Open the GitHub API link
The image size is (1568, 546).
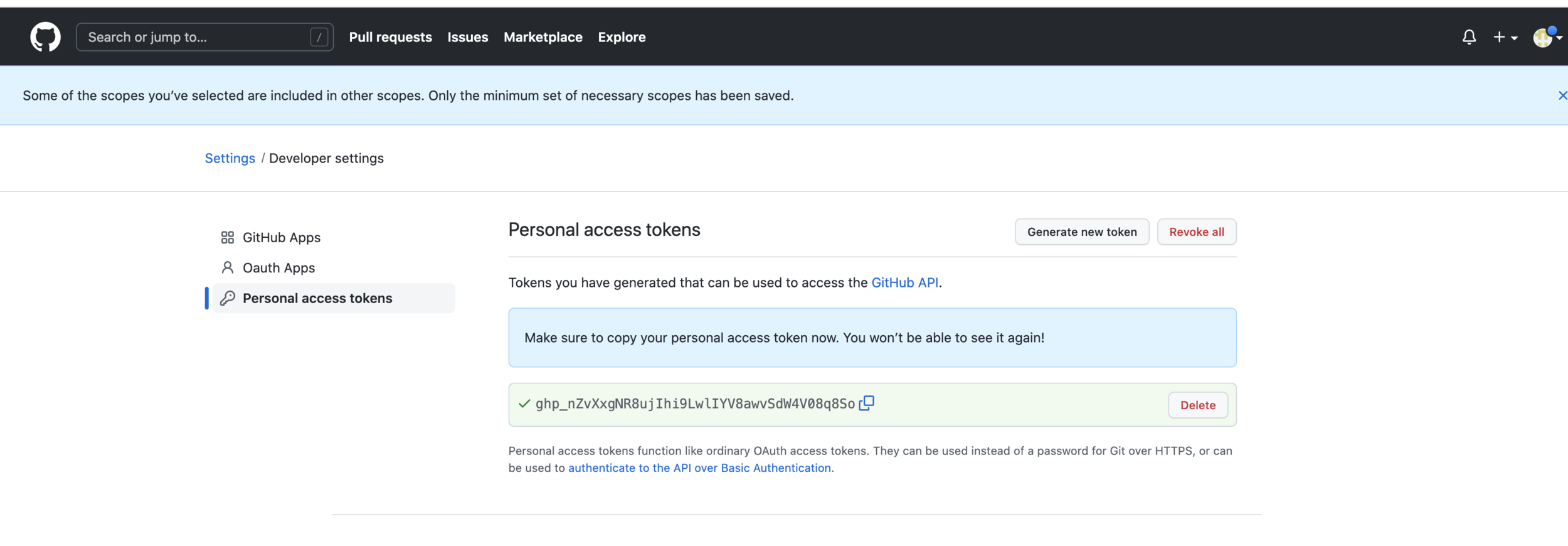pyautogui.click(x=905, y=282)
